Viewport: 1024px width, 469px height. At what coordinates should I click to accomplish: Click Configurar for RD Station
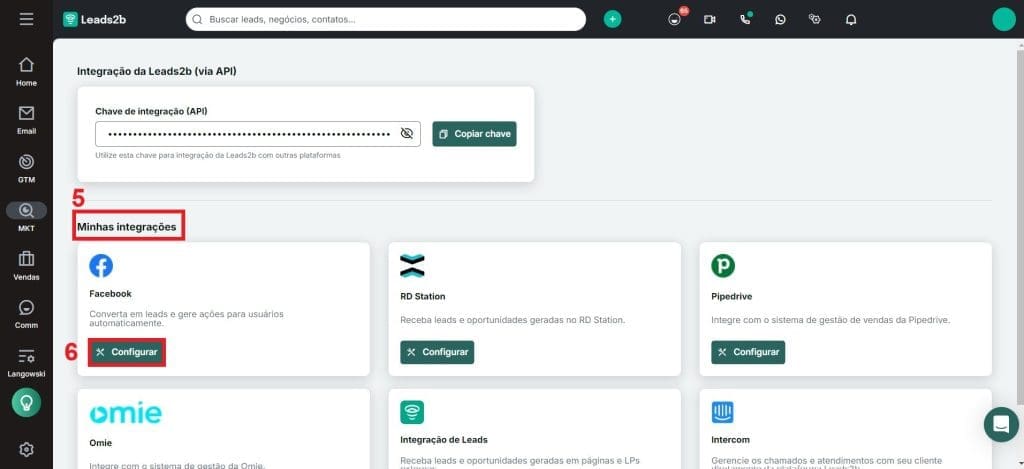pyautogui.click(x=437, y=352)
